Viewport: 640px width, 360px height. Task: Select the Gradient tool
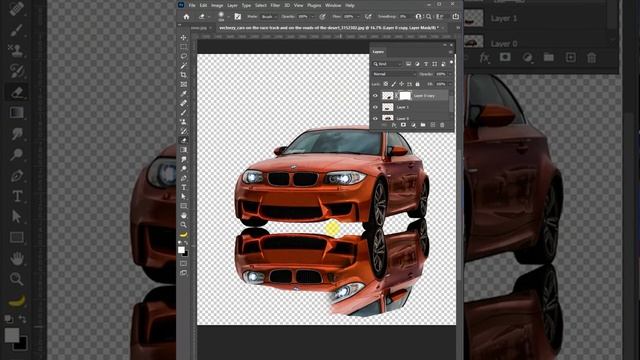(x=183, y=150)
